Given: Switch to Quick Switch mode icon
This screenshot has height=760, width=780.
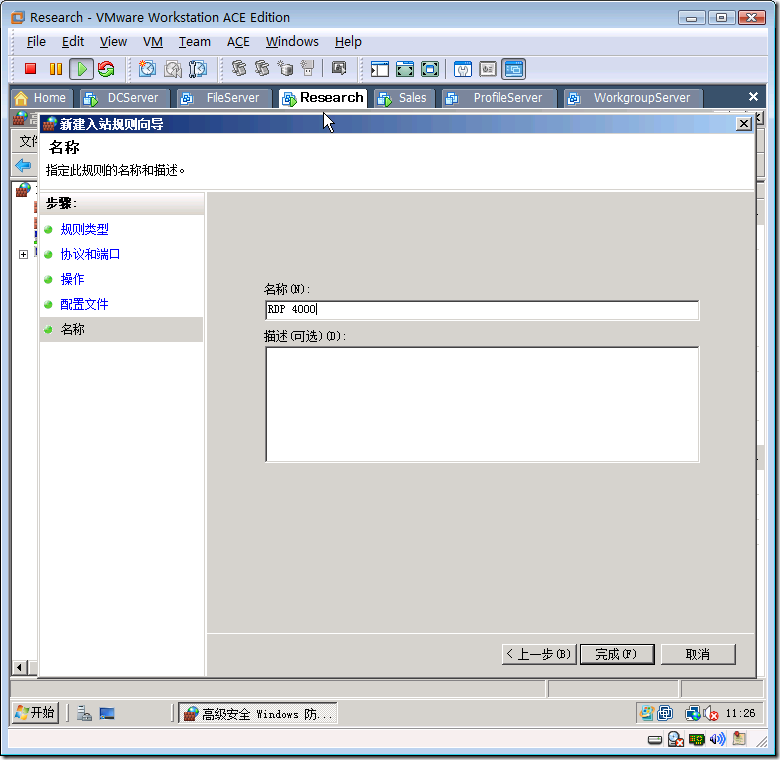Looking at the screenshot, I should pos(405,69).
